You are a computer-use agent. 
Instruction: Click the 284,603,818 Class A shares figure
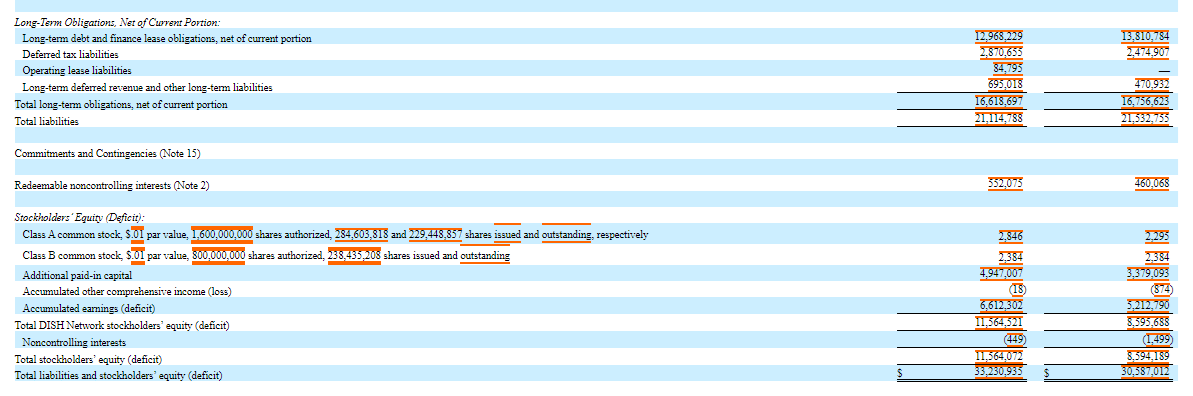point(361,235)
